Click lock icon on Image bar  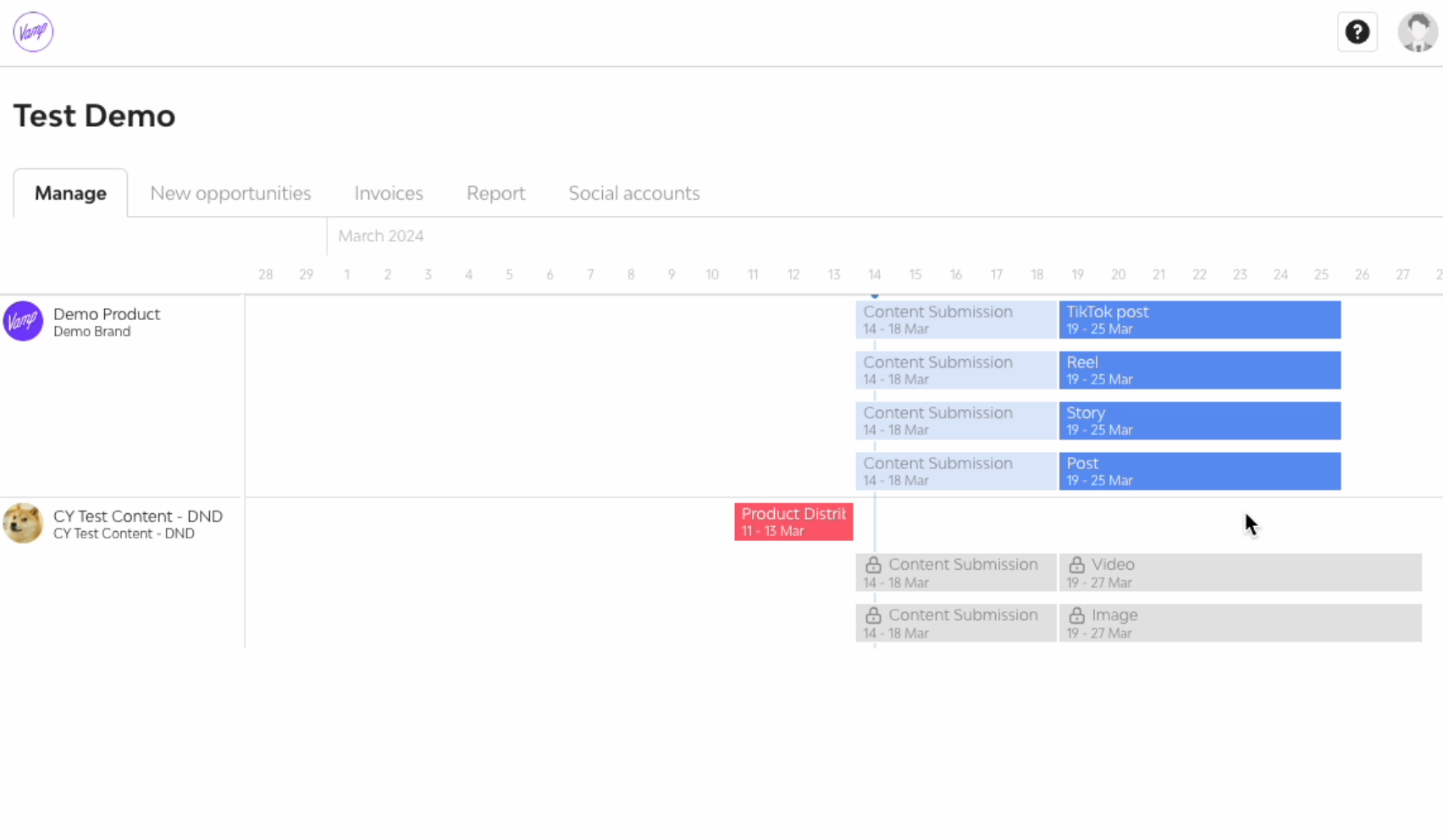point(1076,616)
